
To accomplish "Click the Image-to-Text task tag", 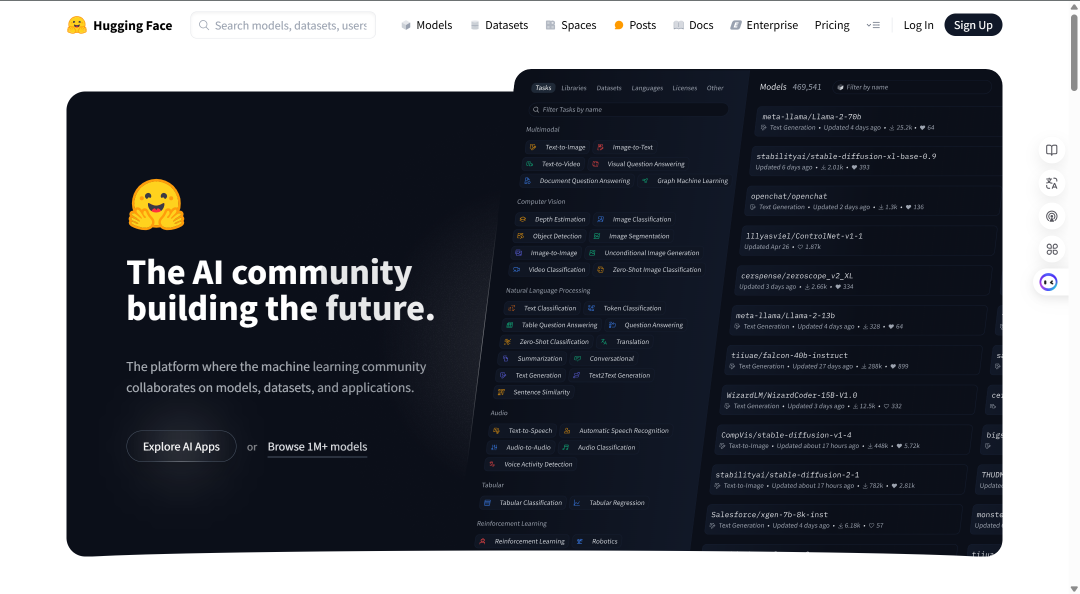I will tap(625, 147).
